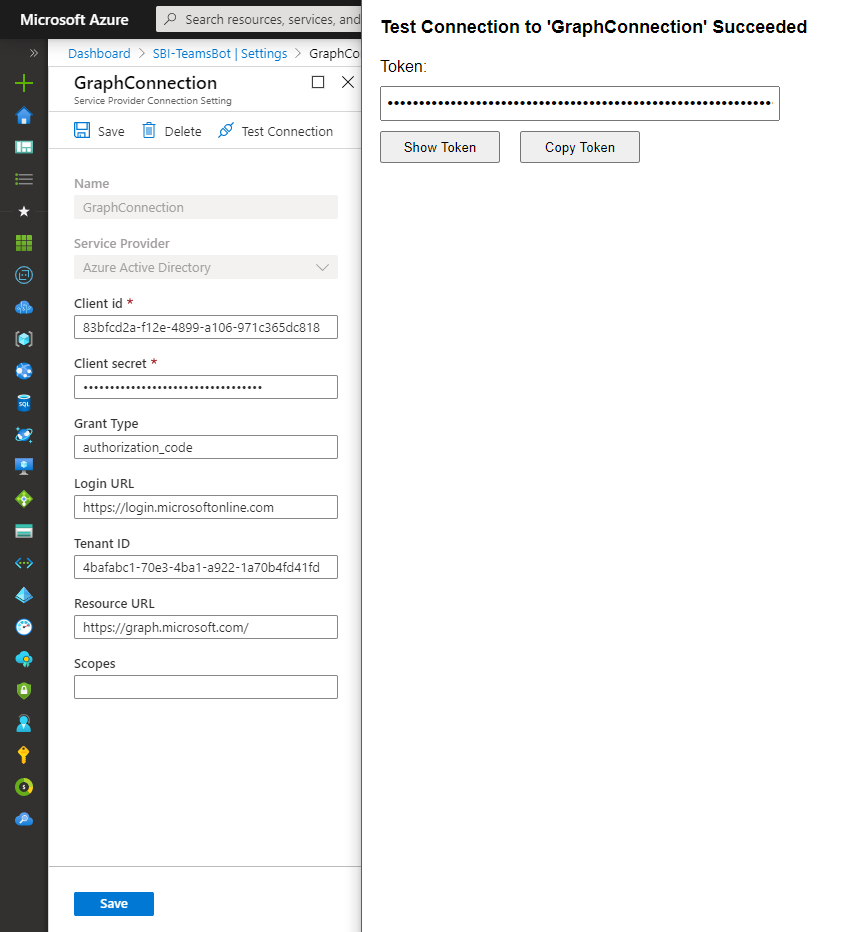Click the Favorites star icon
Screen dimensions: 845x932
[x=24, y=211]
